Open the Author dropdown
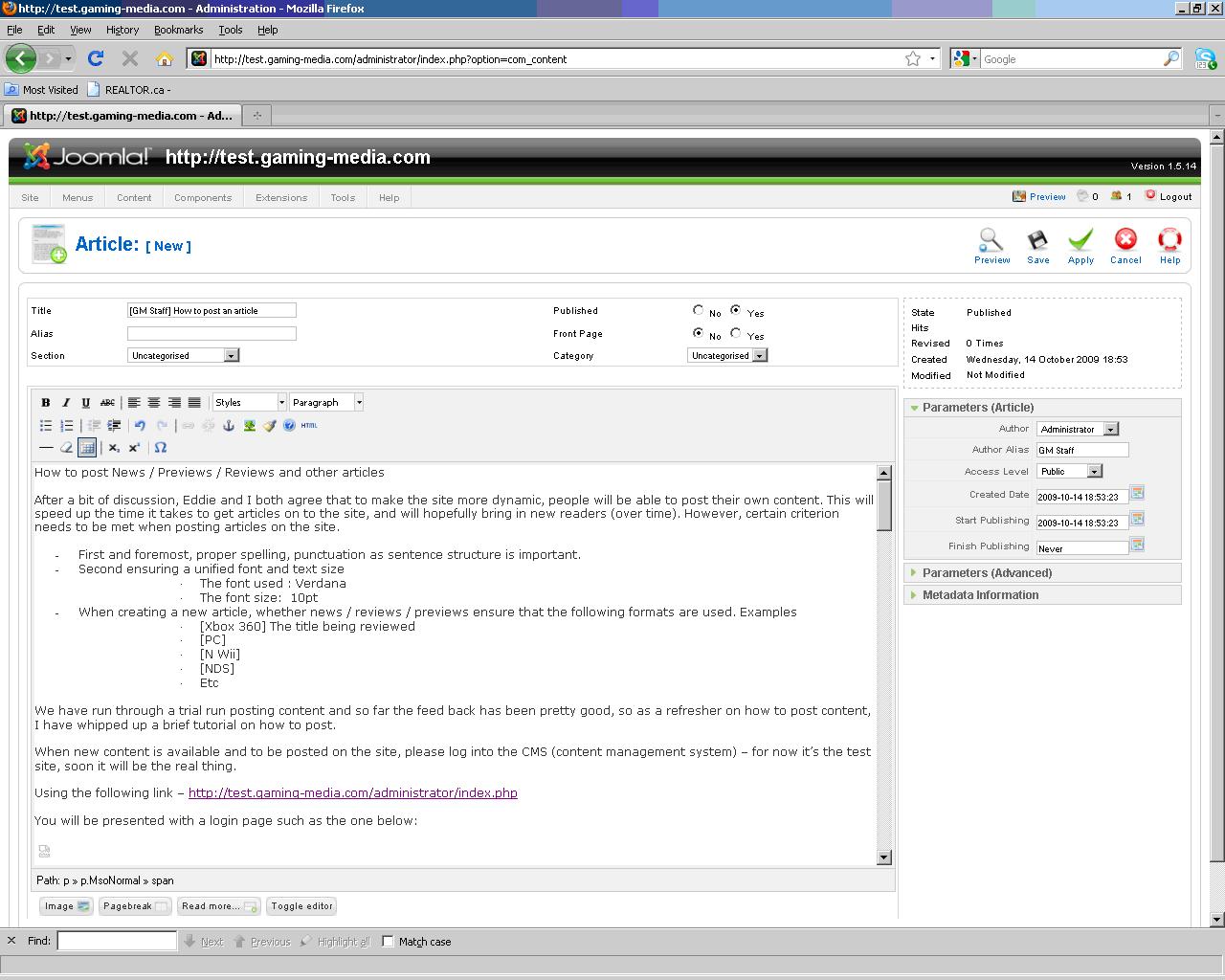The height and width of the screenshot is (980, 1225). (1078, 429)
